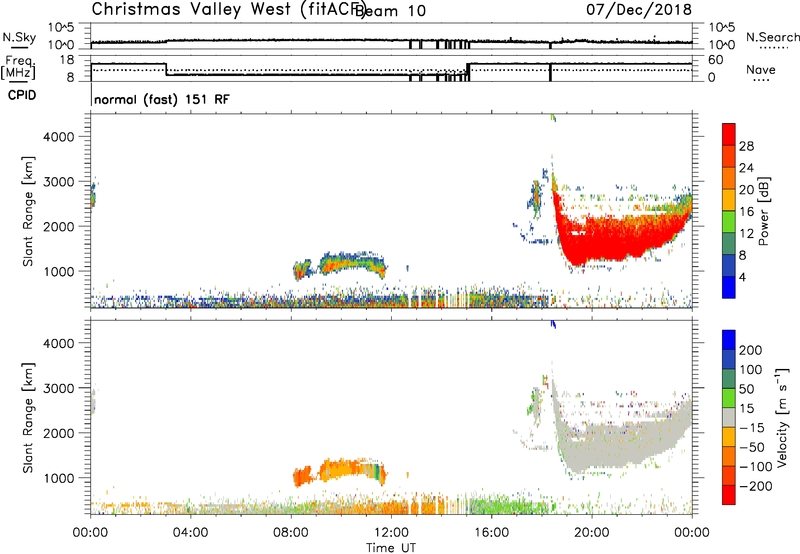Click the 10^5 label on the right noise axis
800x554 pixels.
tap(721, 28)
